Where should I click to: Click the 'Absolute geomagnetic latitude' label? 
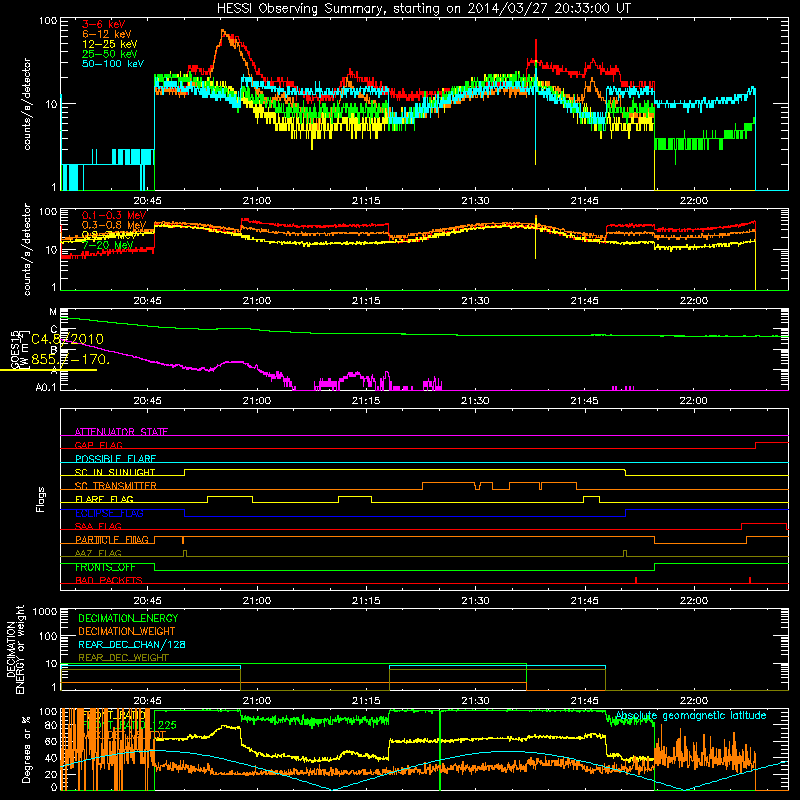691,716
